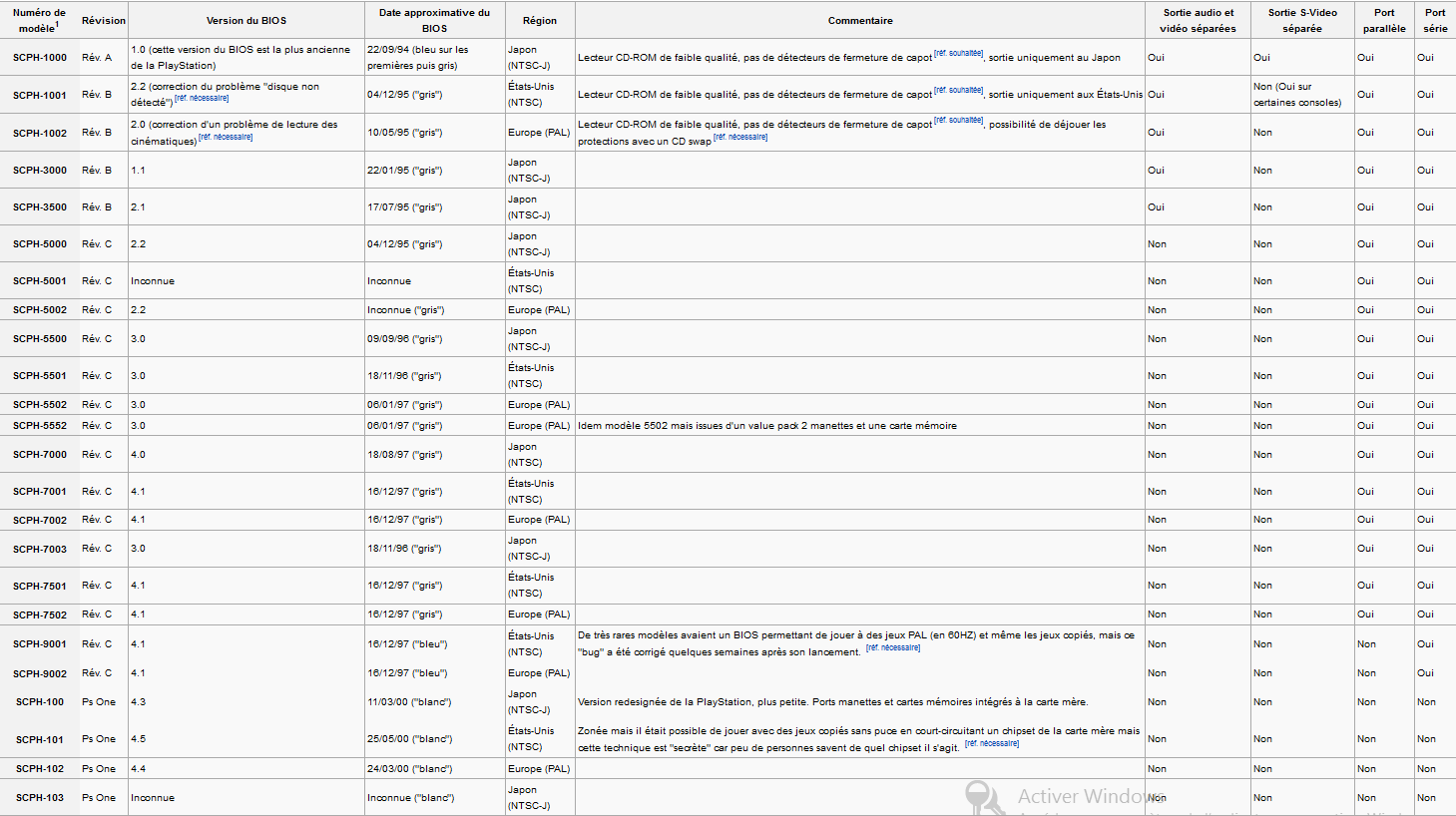Open "réf. nécessaire" link after "disque non détecté"

point(202,98)
